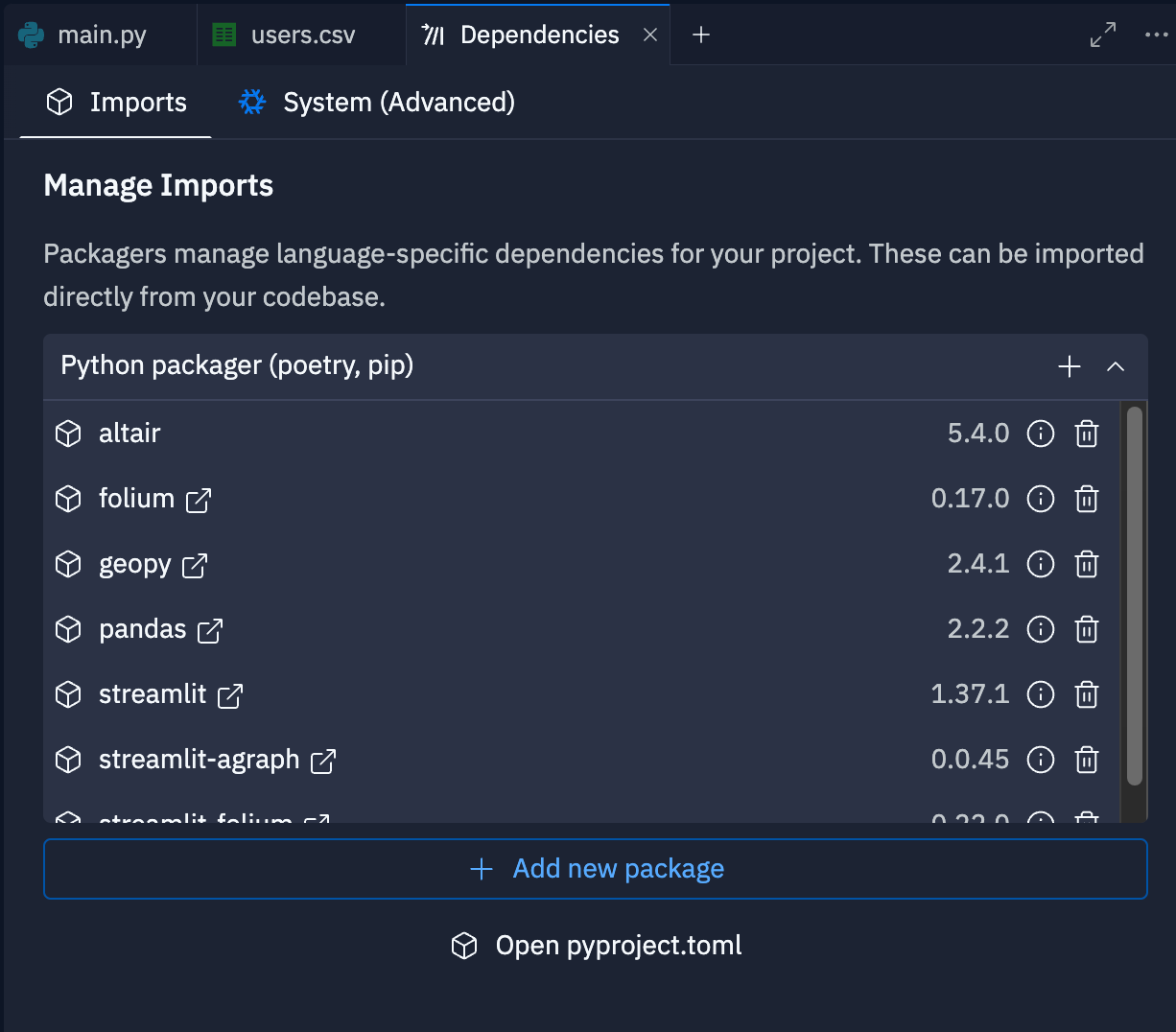
Task: Close the Dependencies tab
Action: coord(650,34)
